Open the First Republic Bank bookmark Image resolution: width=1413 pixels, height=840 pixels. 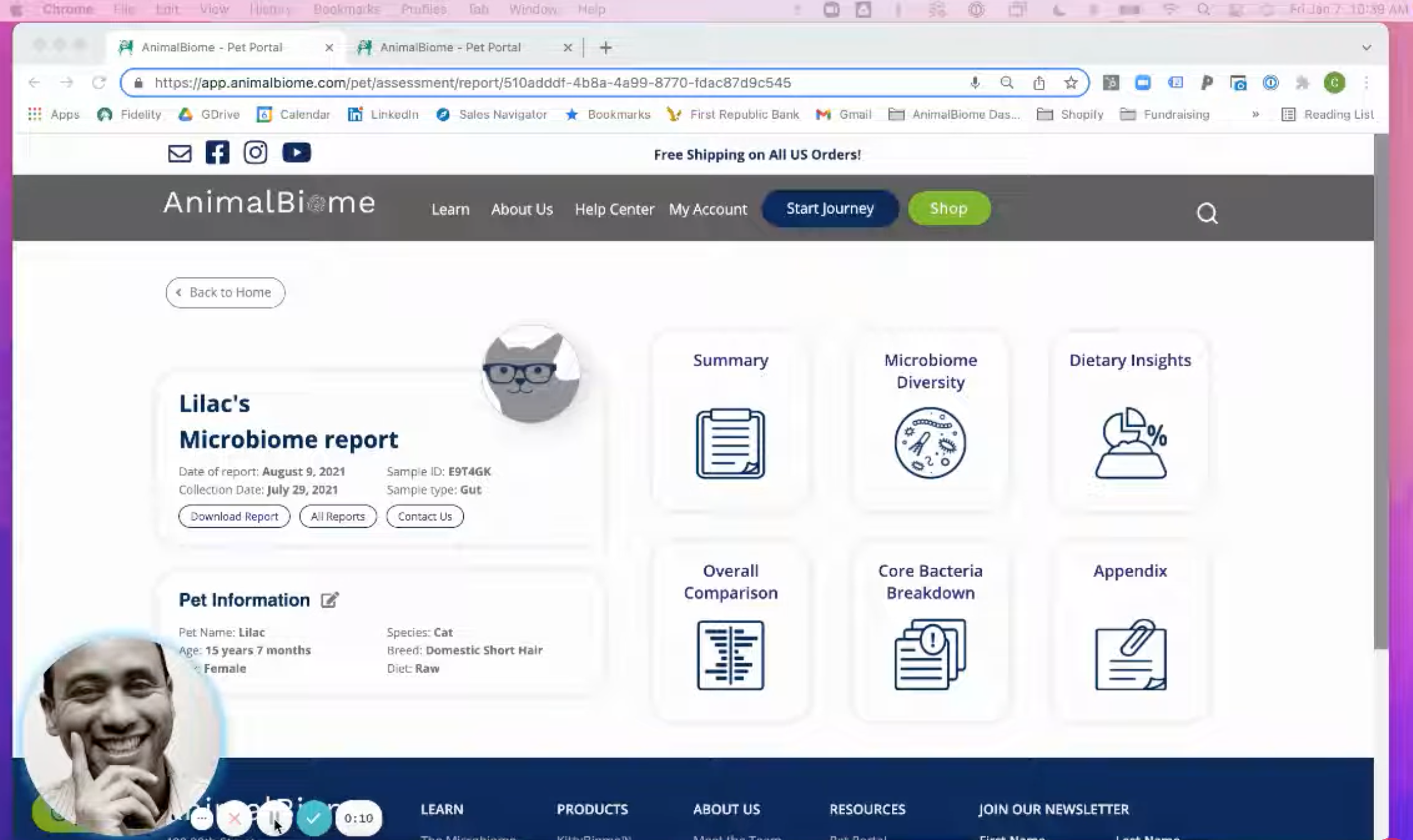point(733,115)
